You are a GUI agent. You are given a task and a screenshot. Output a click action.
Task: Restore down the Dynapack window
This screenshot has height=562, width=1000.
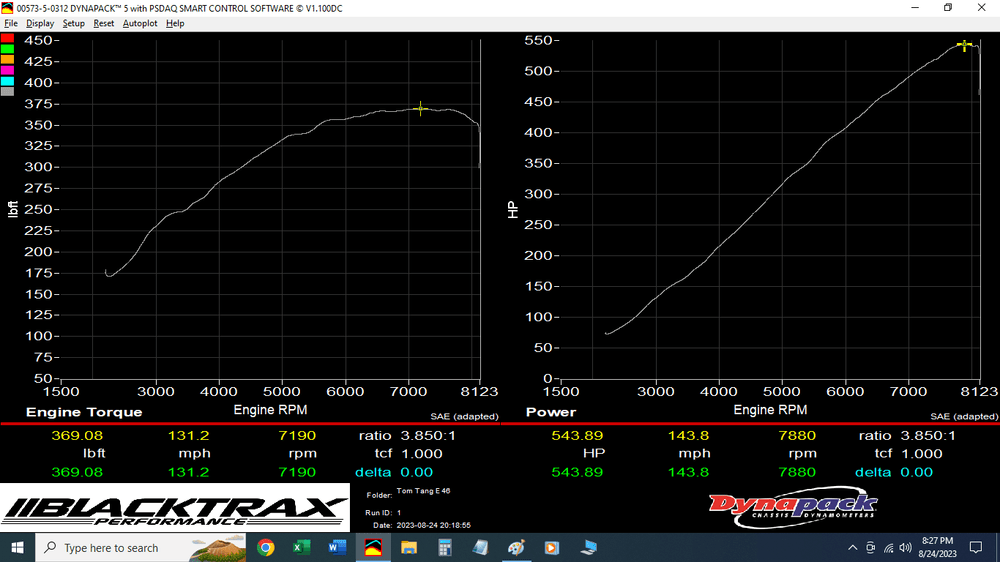948,8
